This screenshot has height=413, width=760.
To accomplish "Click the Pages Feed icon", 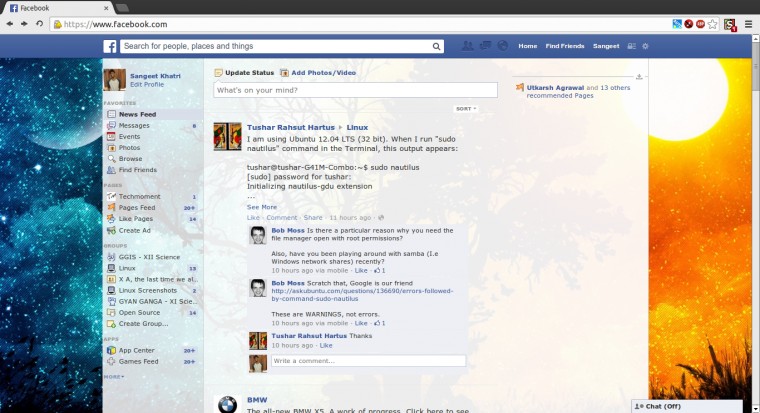I will 111,207.
